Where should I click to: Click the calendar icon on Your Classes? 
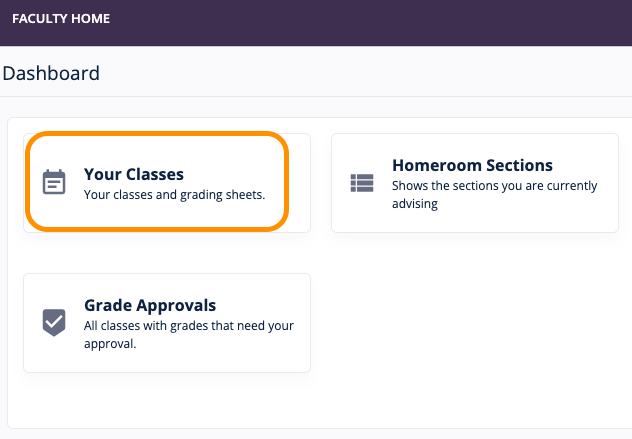click(54, 182)
